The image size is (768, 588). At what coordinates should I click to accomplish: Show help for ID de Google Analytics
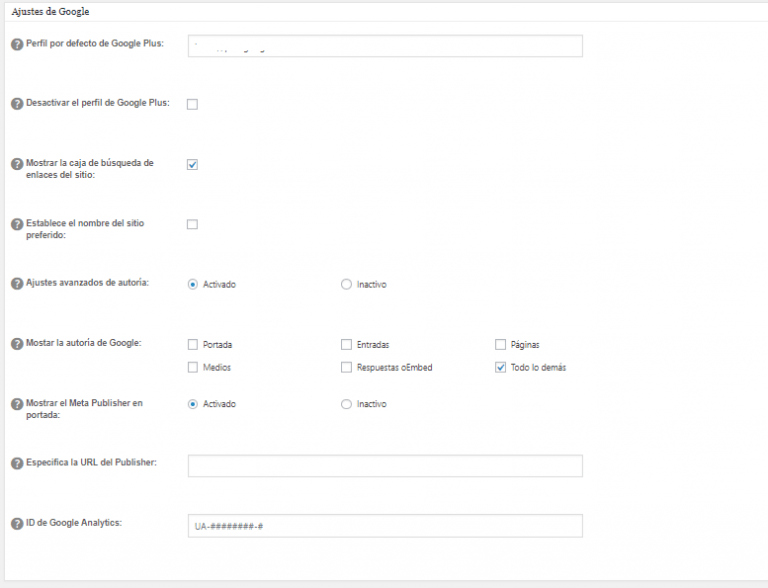click(x=17, y=524)
